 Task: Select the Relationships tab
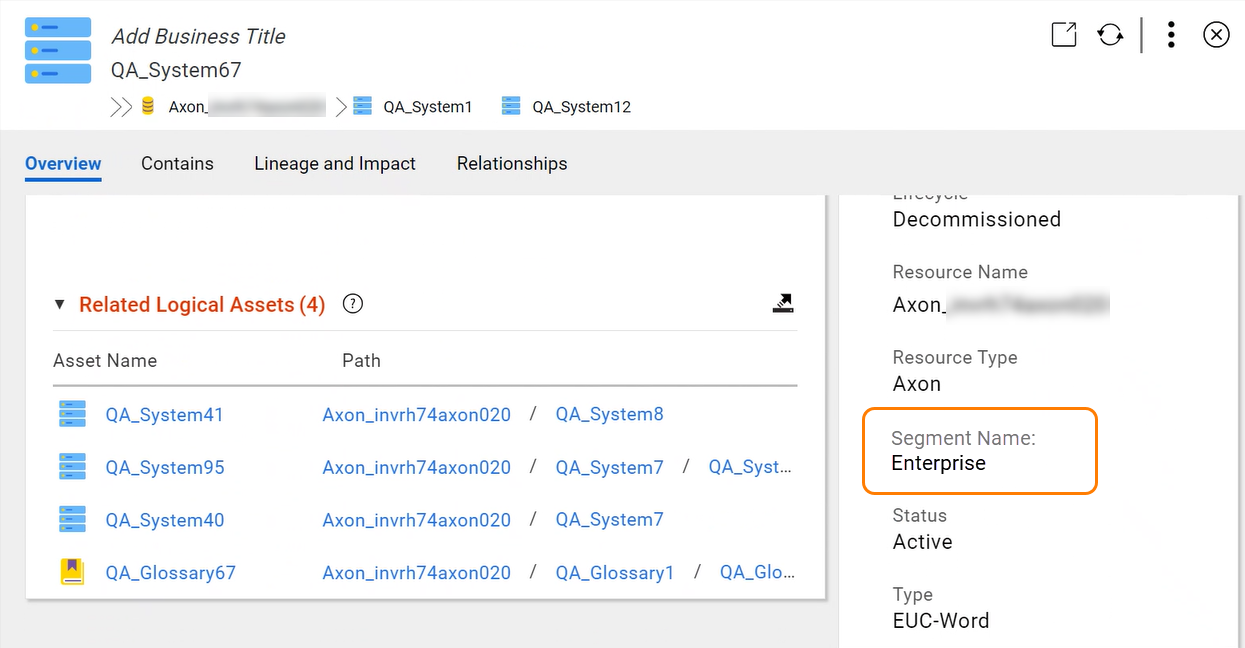click(512, 164)
